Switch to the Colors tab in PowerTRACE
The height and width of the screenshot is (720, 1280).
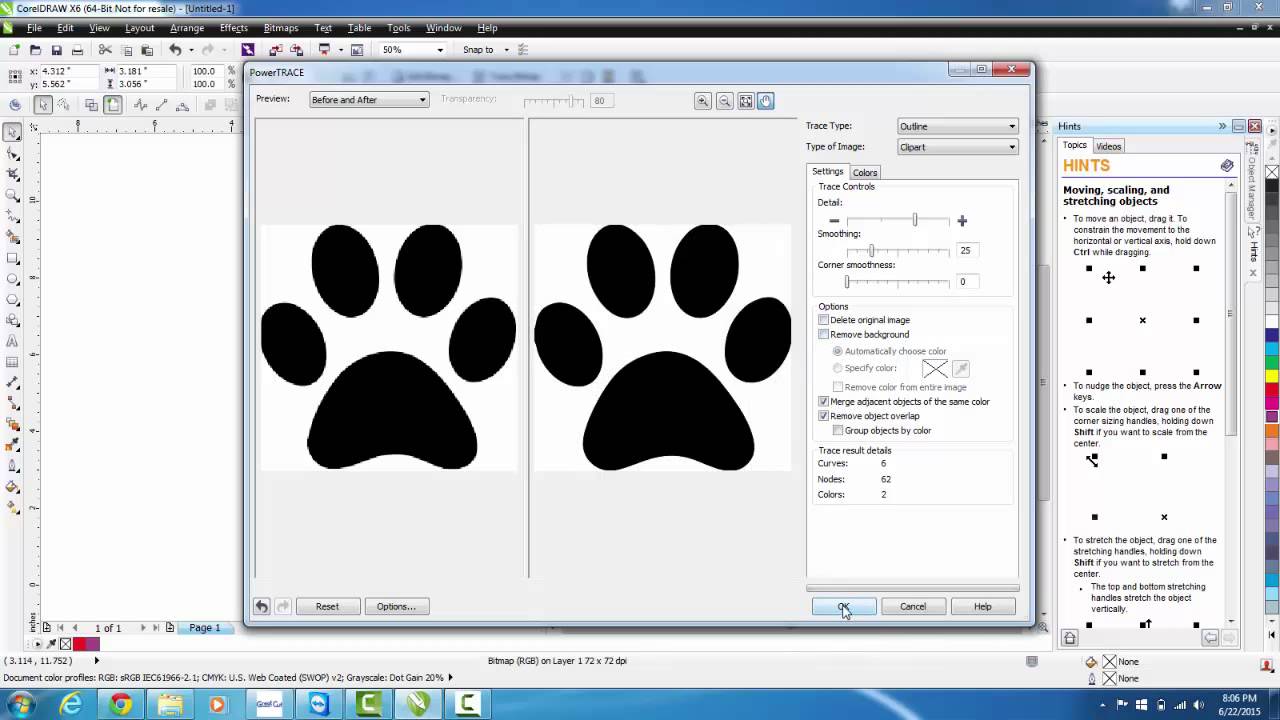coord(865,173)
